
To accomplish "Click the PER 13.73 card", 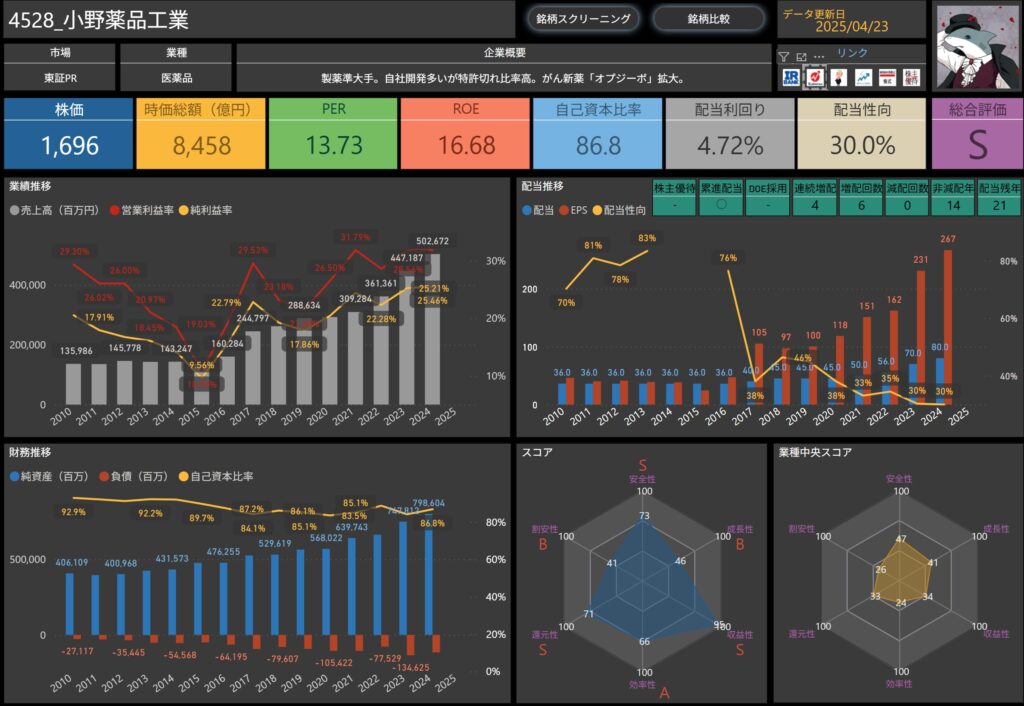I will click(x=333, y=133).
